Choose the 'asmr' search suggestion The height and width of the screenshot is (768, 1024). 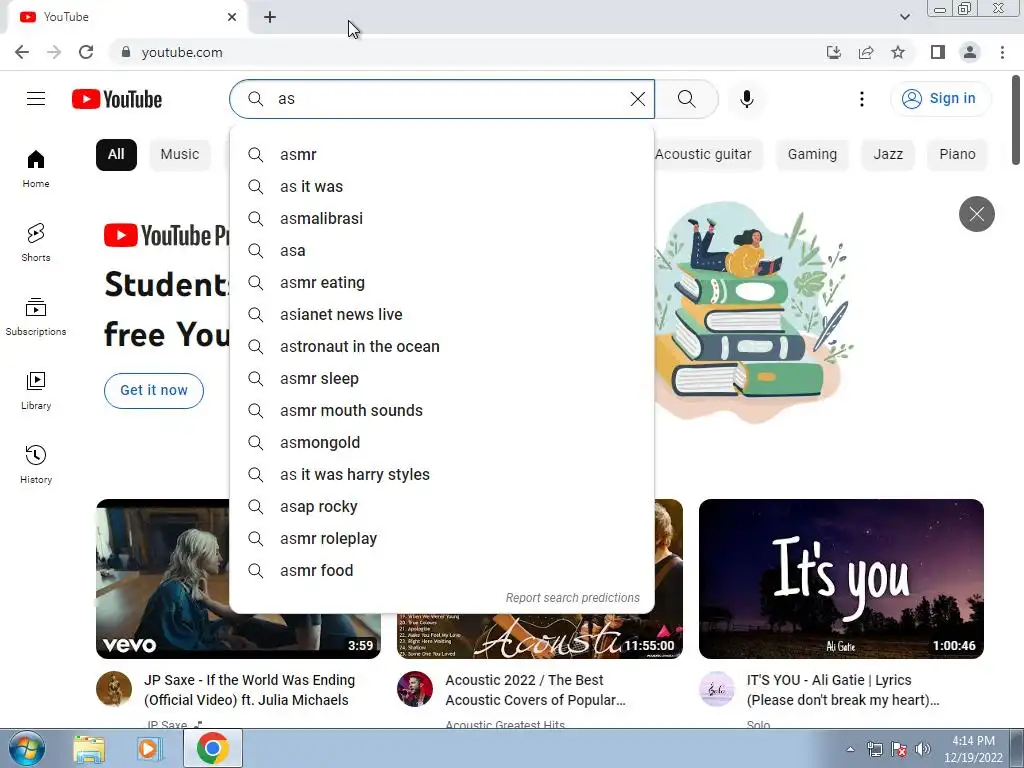pyautogui.click(x=442, y=155)
